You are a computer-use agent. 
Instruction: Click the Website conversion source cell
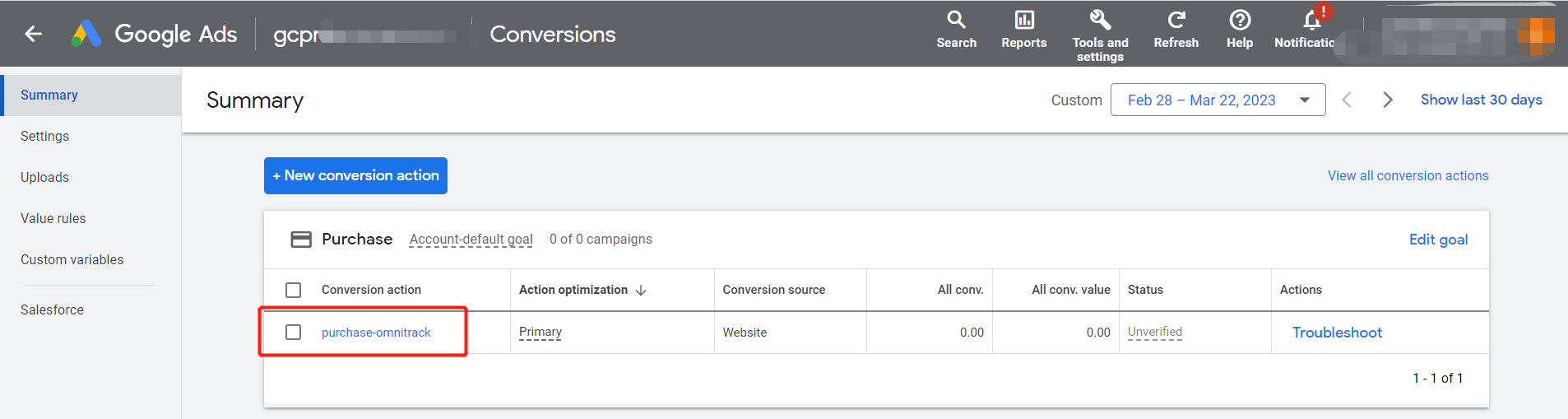745,333
